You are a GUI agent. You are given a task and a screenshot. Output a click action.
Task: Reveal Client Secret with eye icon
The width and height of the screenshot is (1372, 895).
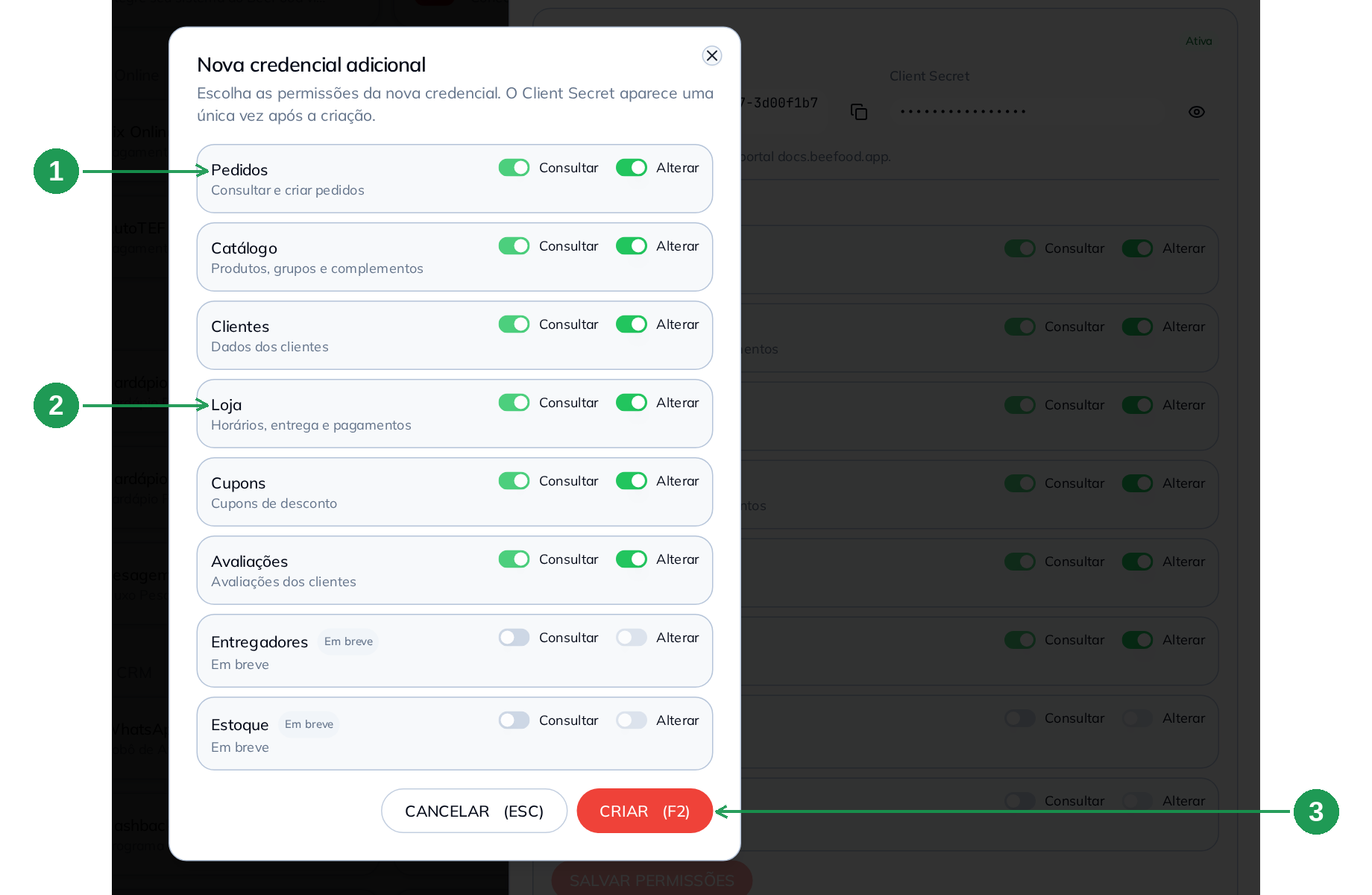pyautogui.click(x=1197, y=112)
